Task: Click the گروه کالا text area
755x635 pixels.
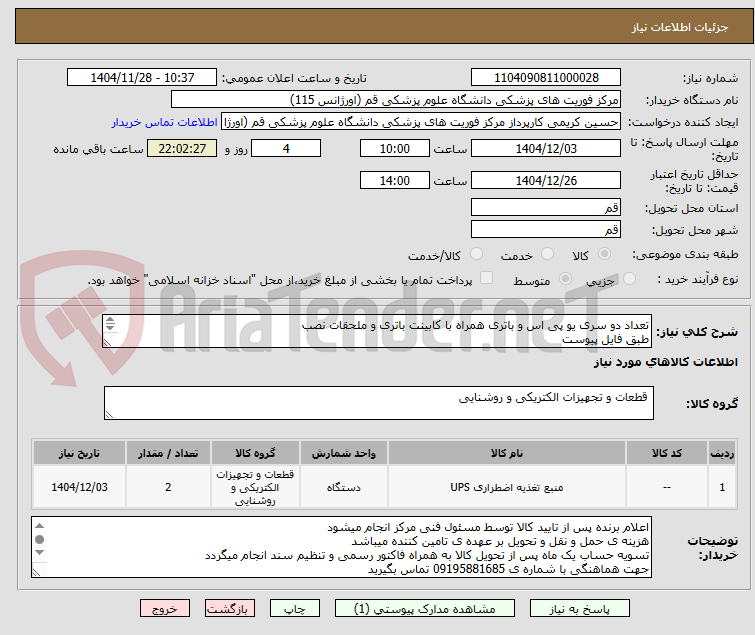Action: point(378,403)
